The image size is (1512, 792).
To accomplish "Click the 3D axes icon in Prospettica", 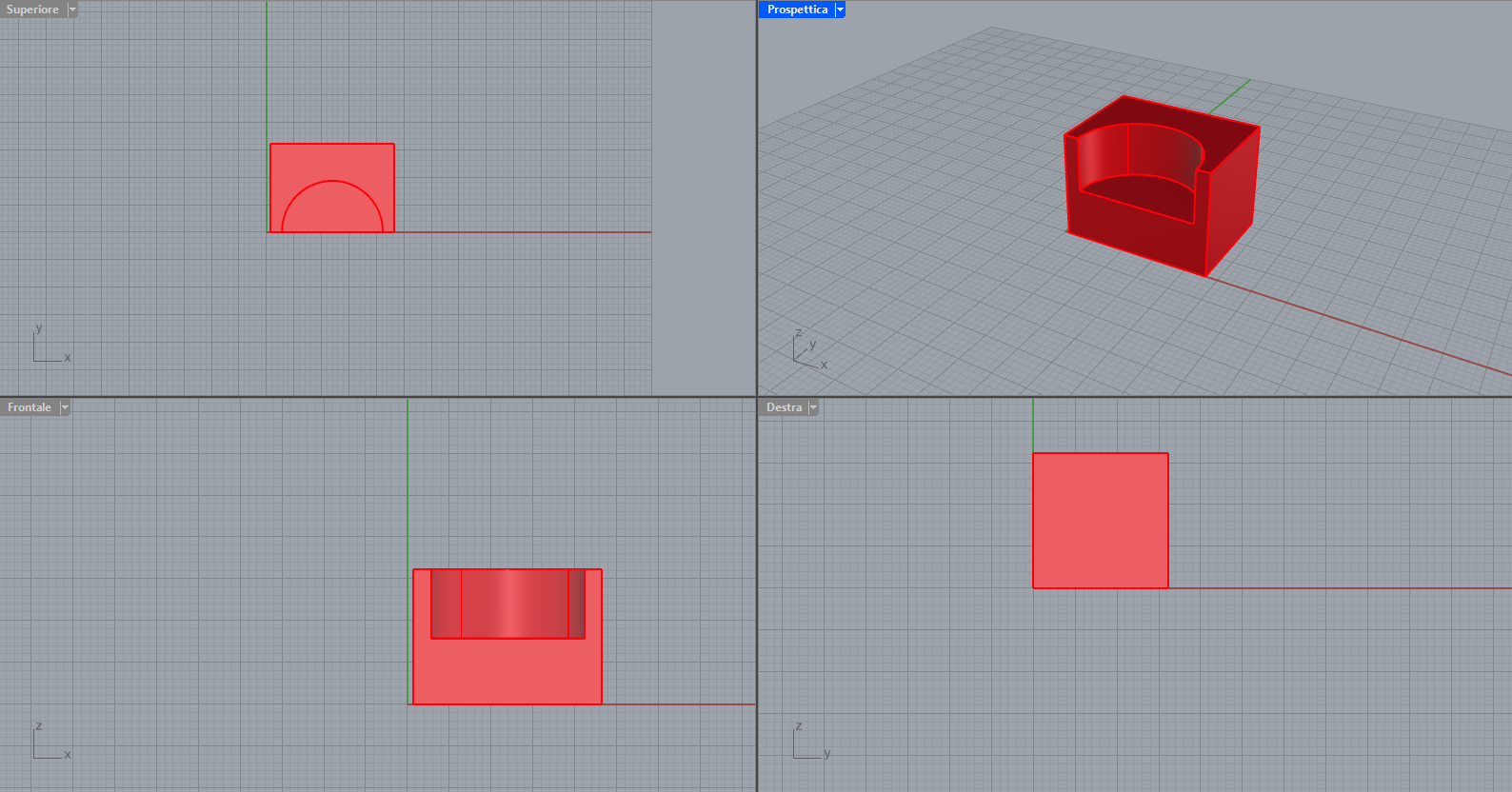I will click(808, 349).
